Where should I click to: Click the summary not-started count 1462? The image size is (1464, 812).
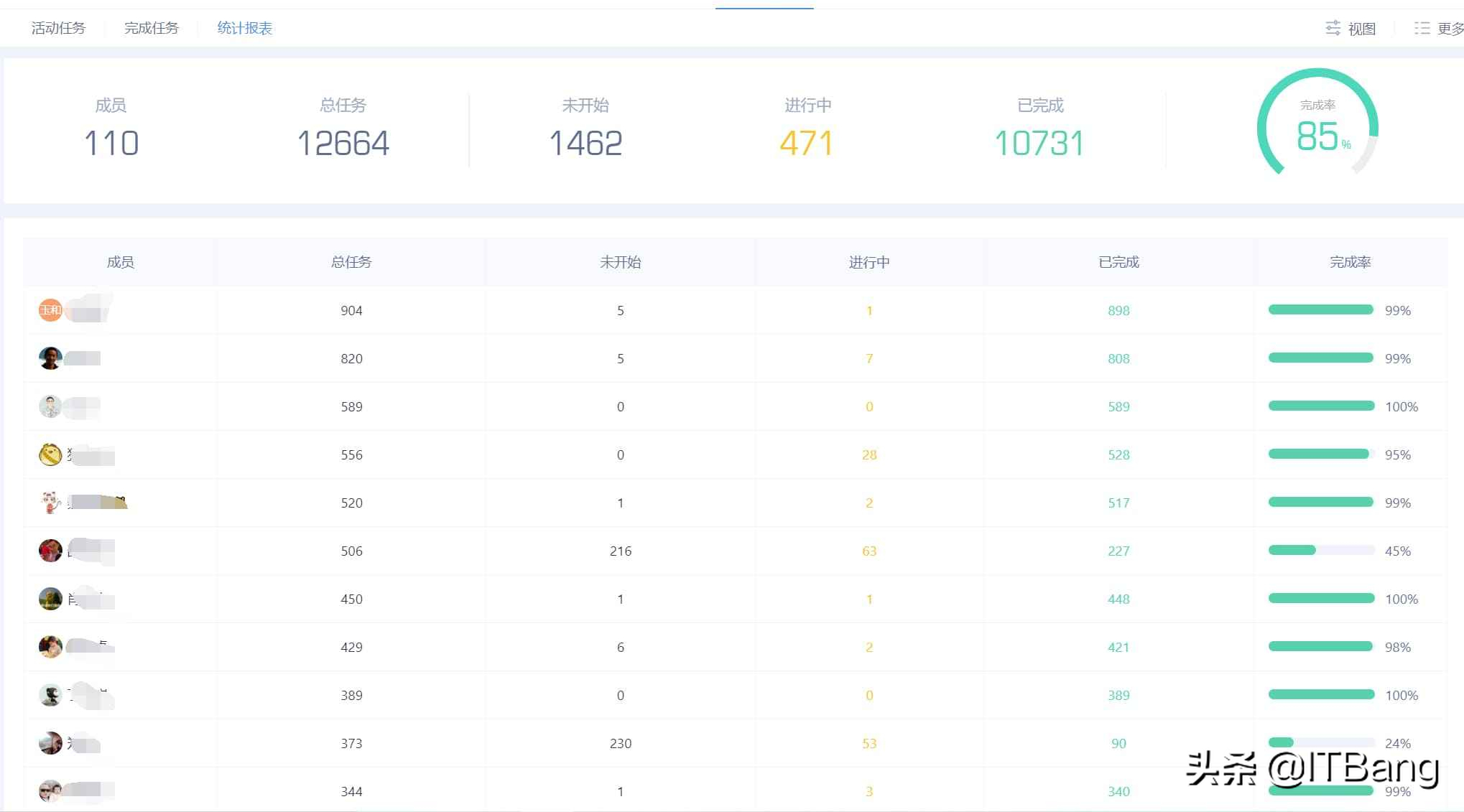tap(585, 143)
